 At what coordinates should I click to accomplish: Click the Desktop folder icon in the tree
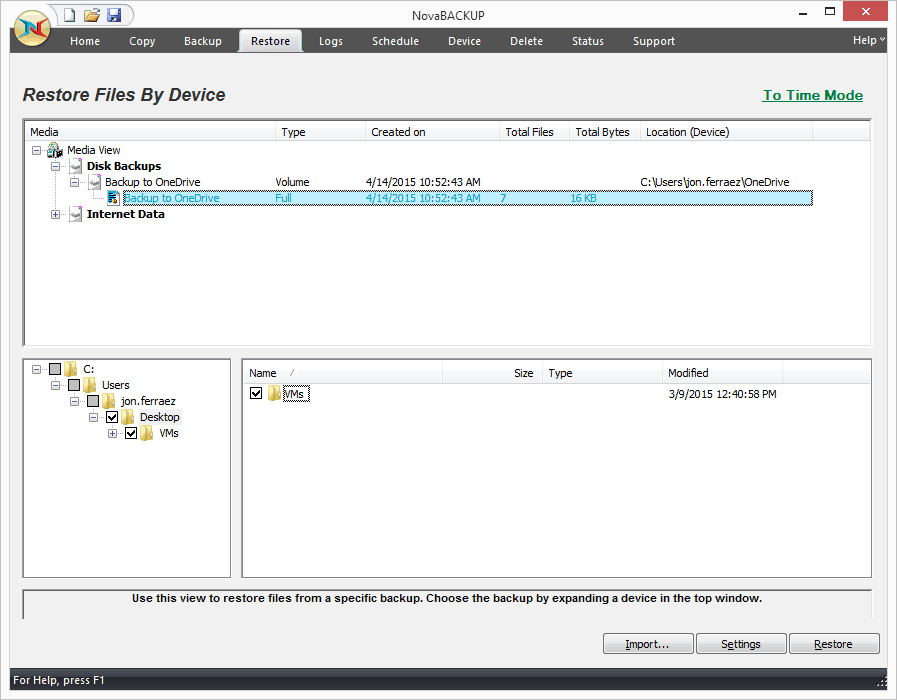pyautogui.click(x=127, y=417)
